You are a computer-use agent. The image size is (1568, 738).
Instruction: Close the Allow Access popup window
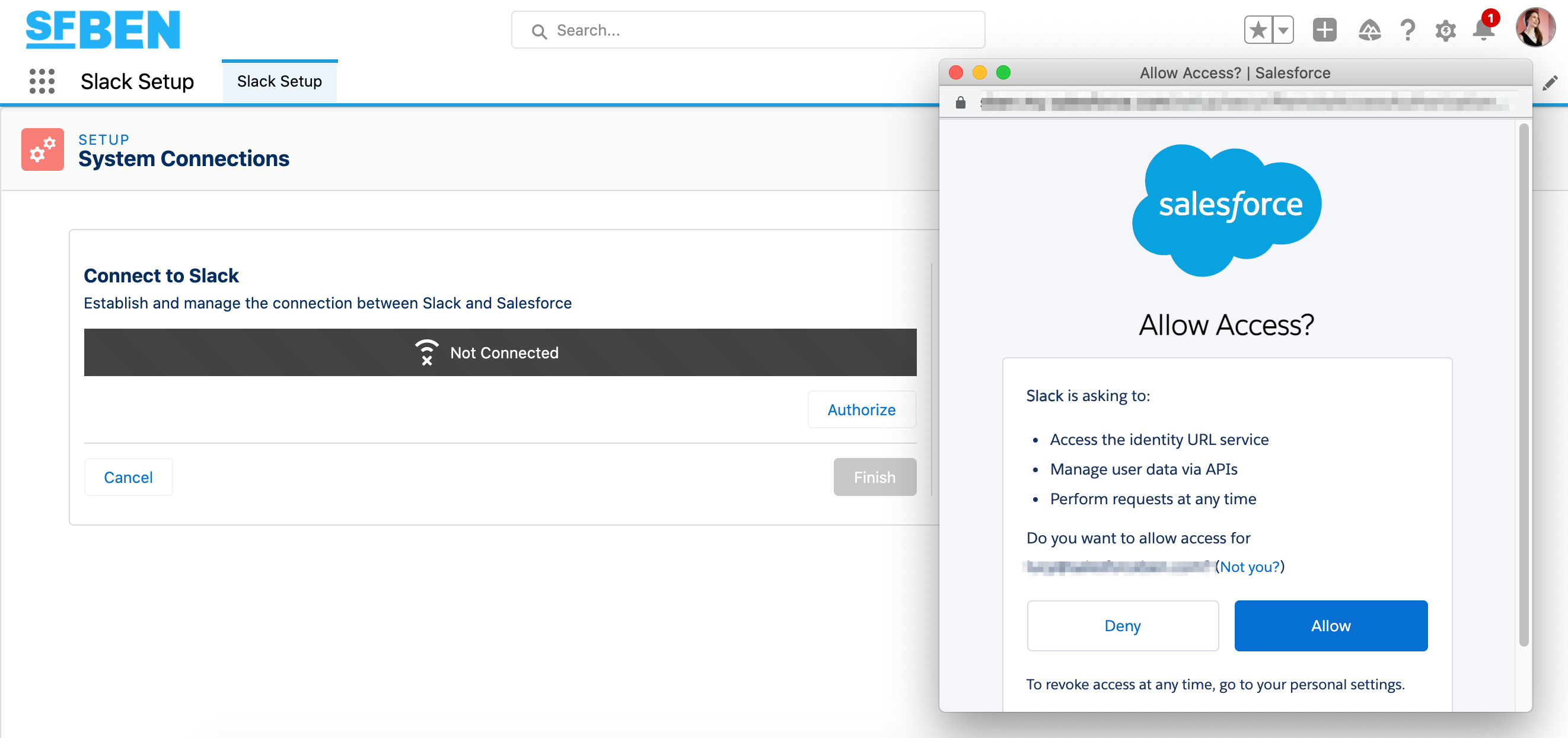click(955, 72)
